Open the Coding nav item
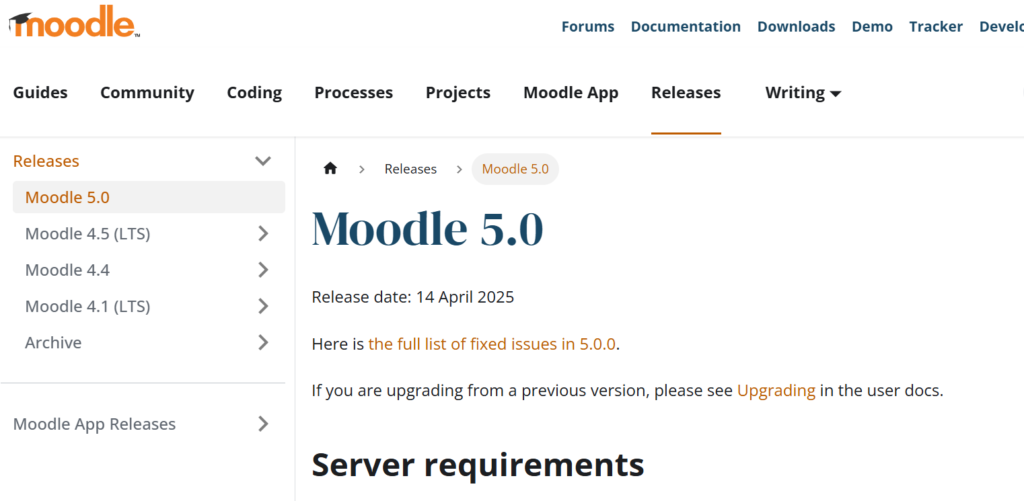This screenshot has height=501, width=1024. click(x=255, y=93)
